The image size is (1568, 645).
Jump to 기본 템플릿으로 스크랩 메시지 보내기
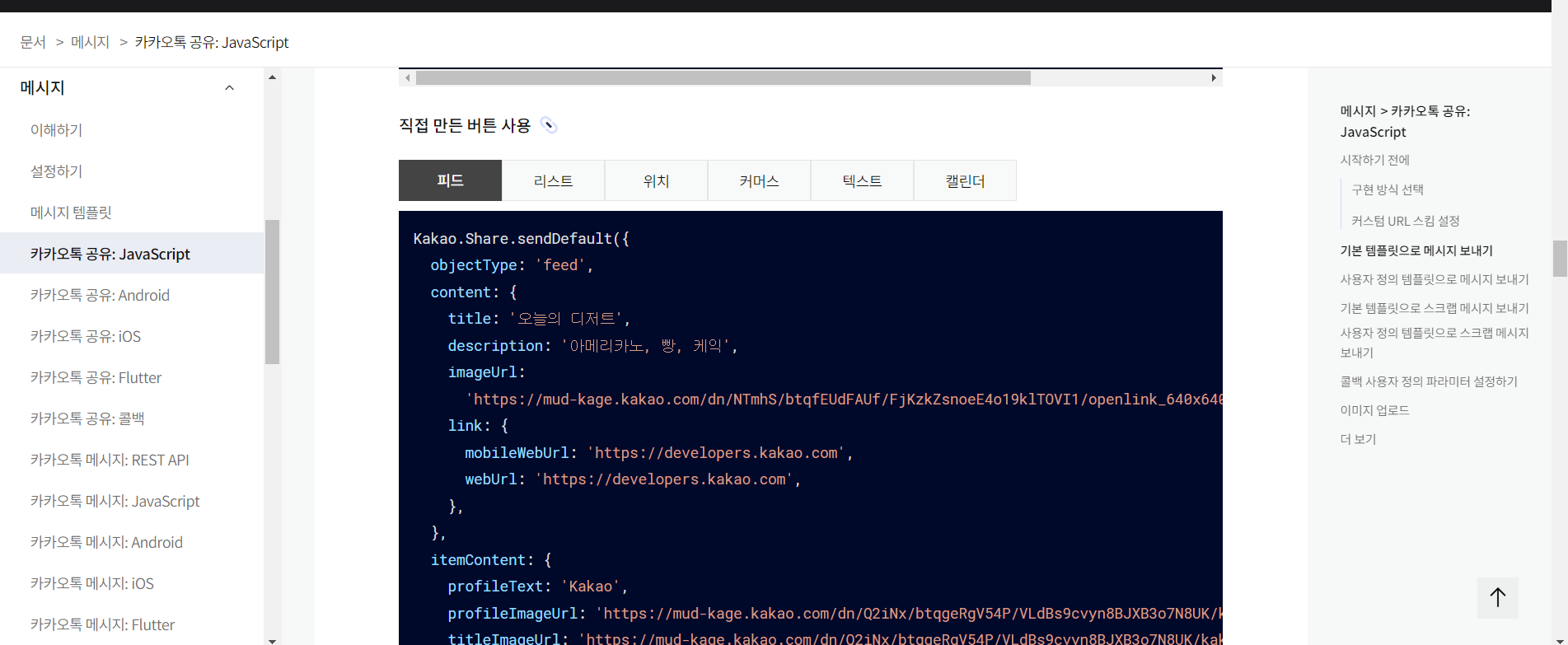click(x=1435, y=308)
